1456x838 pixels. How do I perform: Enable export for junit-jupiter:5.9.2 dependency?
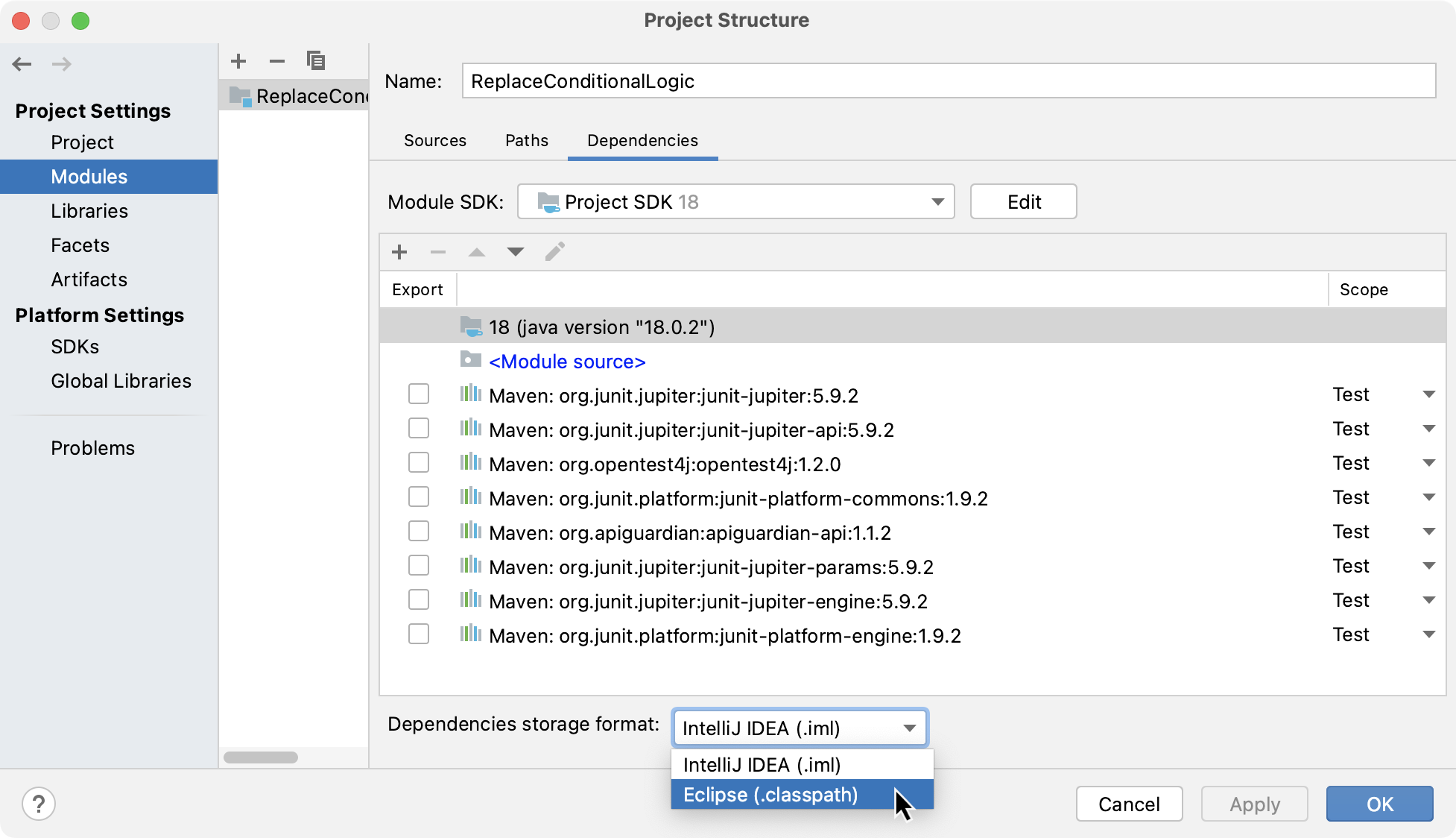pyautogui.click(x=419, y=394)
